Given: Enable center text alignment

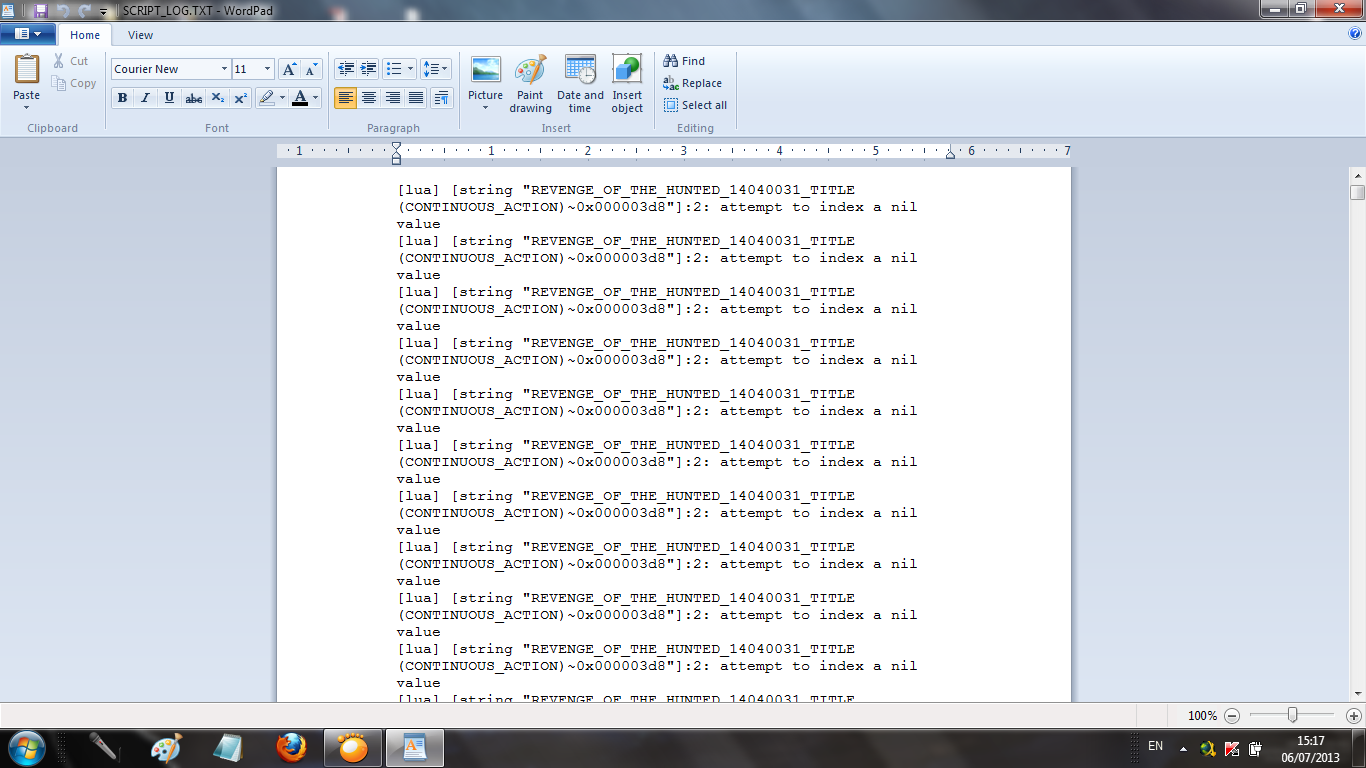Looking at the screenshot, I should [369, 98].
